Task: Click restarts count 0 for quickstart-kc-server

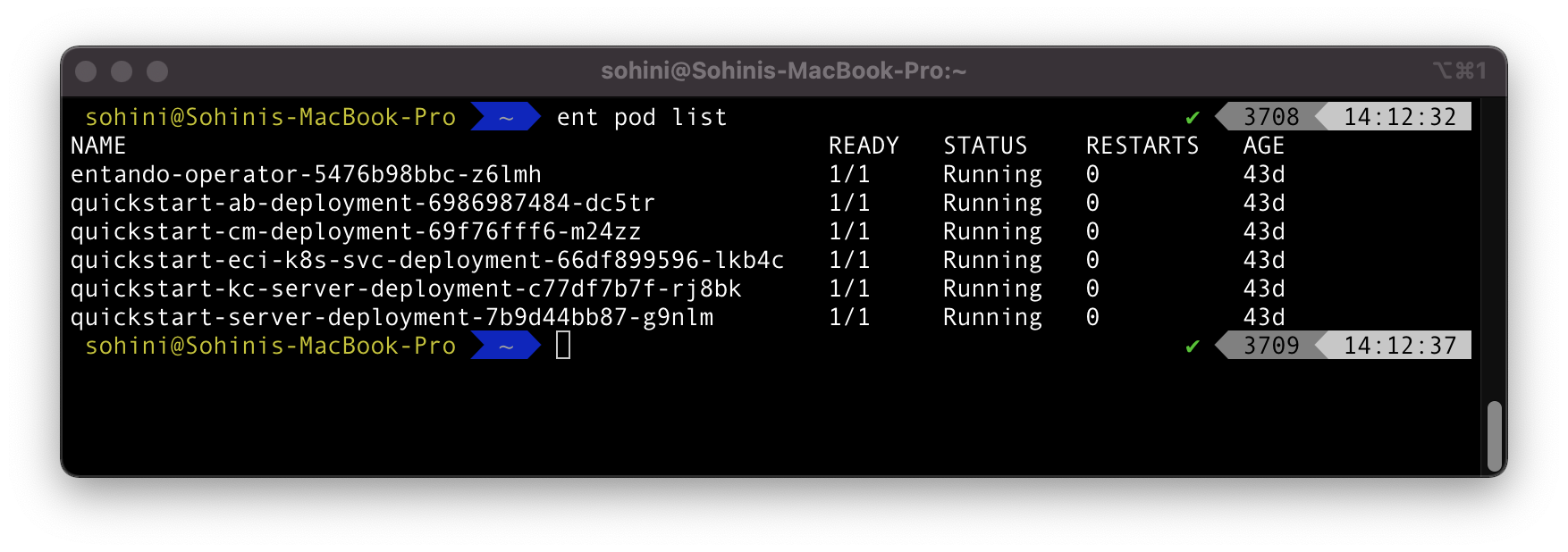Action: click(x=1092, y=289)
